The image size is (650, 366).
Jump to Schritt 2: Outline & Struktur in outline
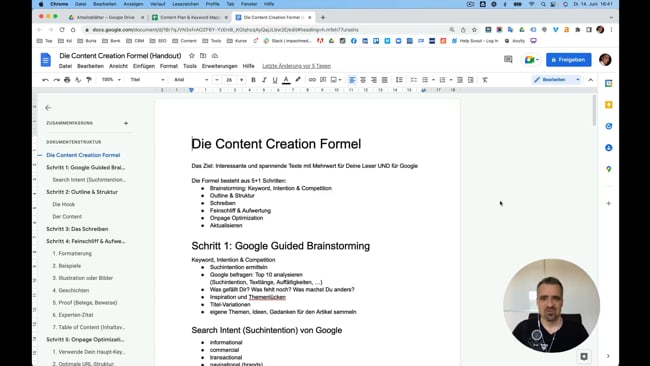(82, 192)
